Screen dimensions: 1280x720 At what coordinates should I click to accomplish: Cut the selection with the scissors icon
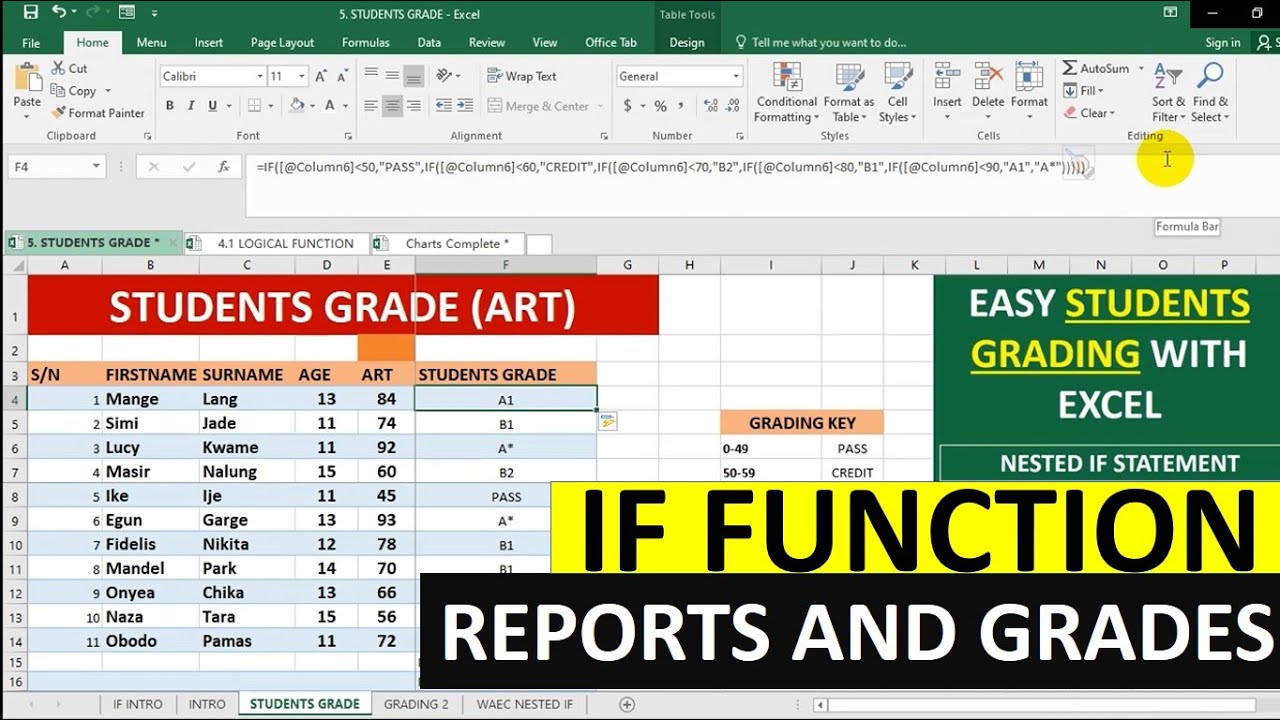coord(57,68)
